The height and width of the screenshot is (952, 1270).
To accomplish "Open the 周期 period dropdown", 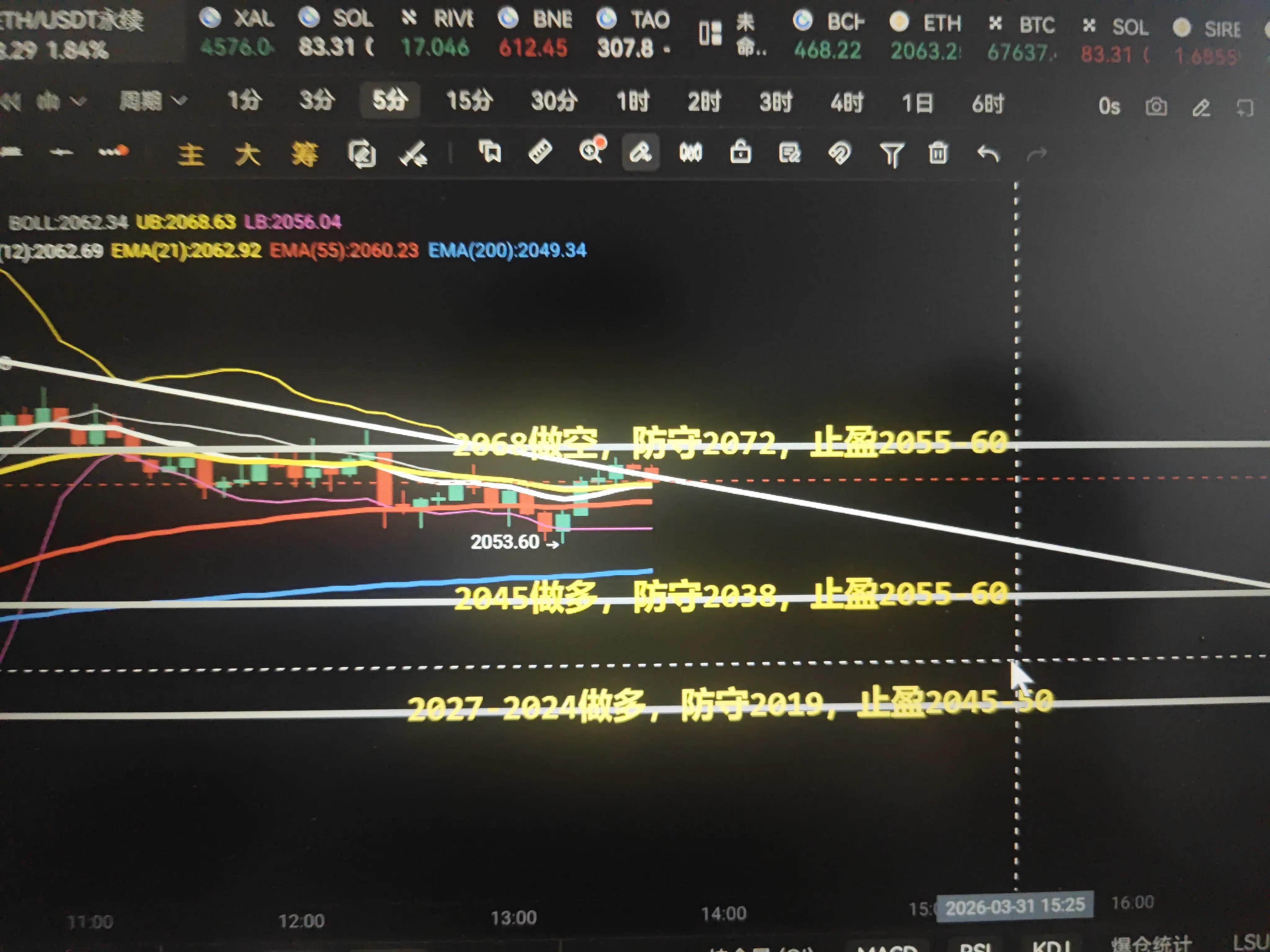I will click(x=152, y=102).
